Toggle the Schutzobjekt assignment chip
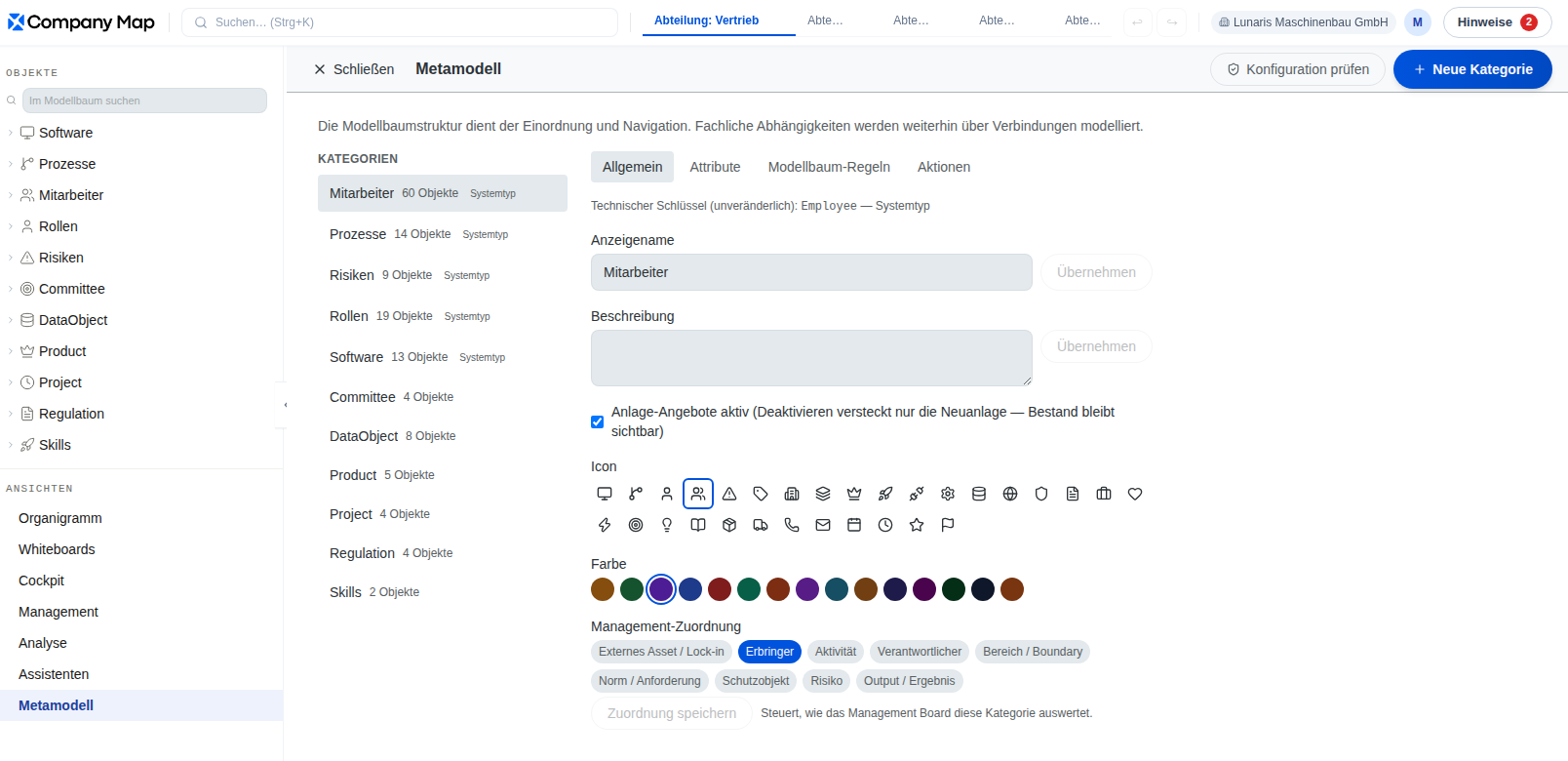 tap(756, 681)
